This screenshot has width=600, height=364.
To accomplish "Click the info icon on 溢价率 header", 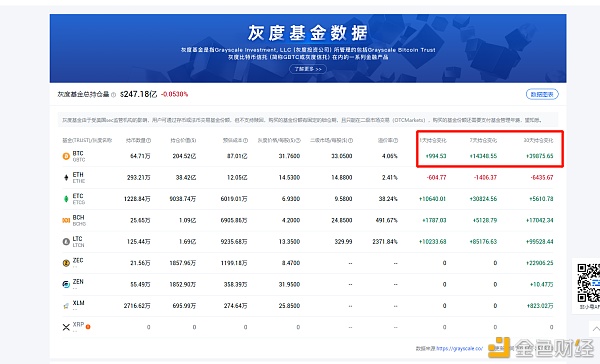I will [396, 140].
